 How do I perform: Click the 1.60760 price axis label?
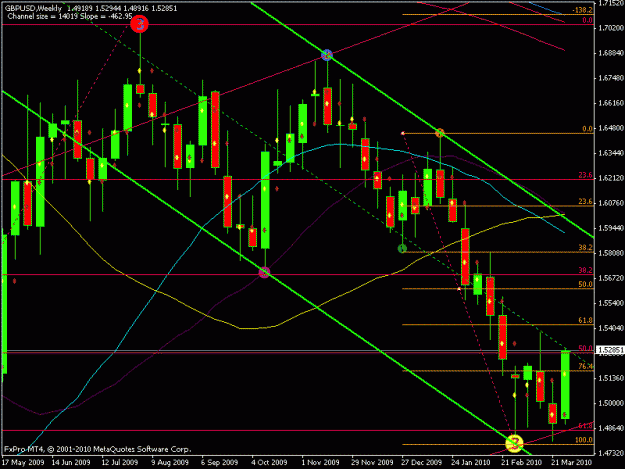(x=611, y=203)
